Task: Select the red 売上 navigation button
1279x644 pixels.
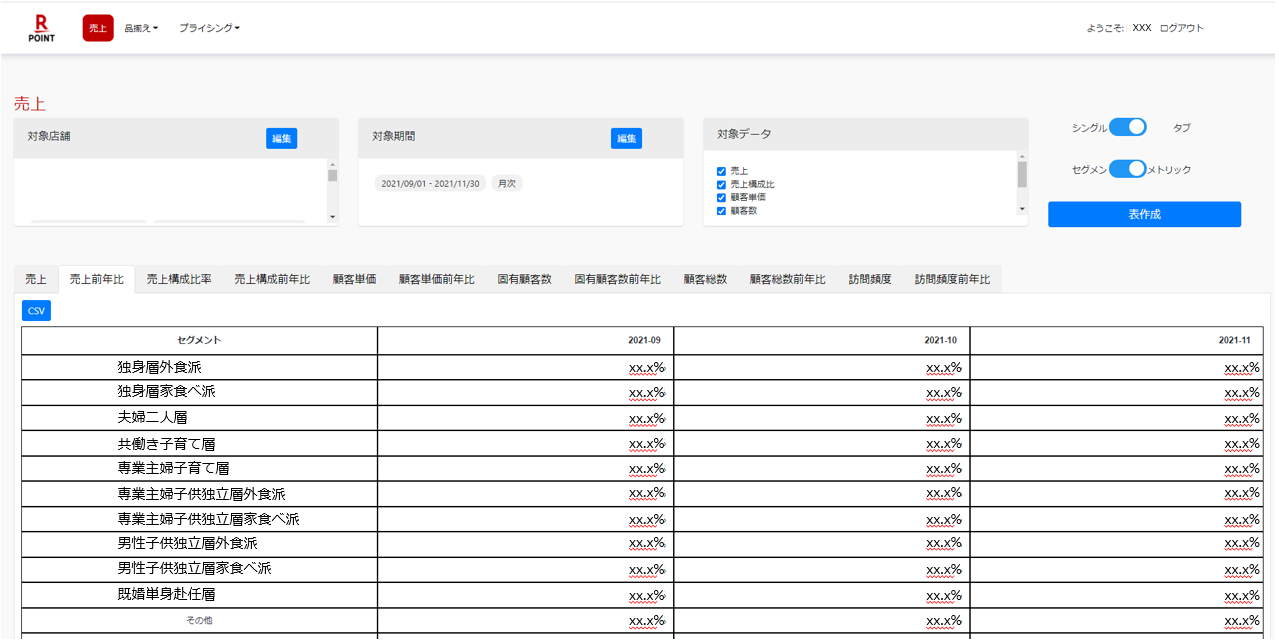Action: [98, 28]
